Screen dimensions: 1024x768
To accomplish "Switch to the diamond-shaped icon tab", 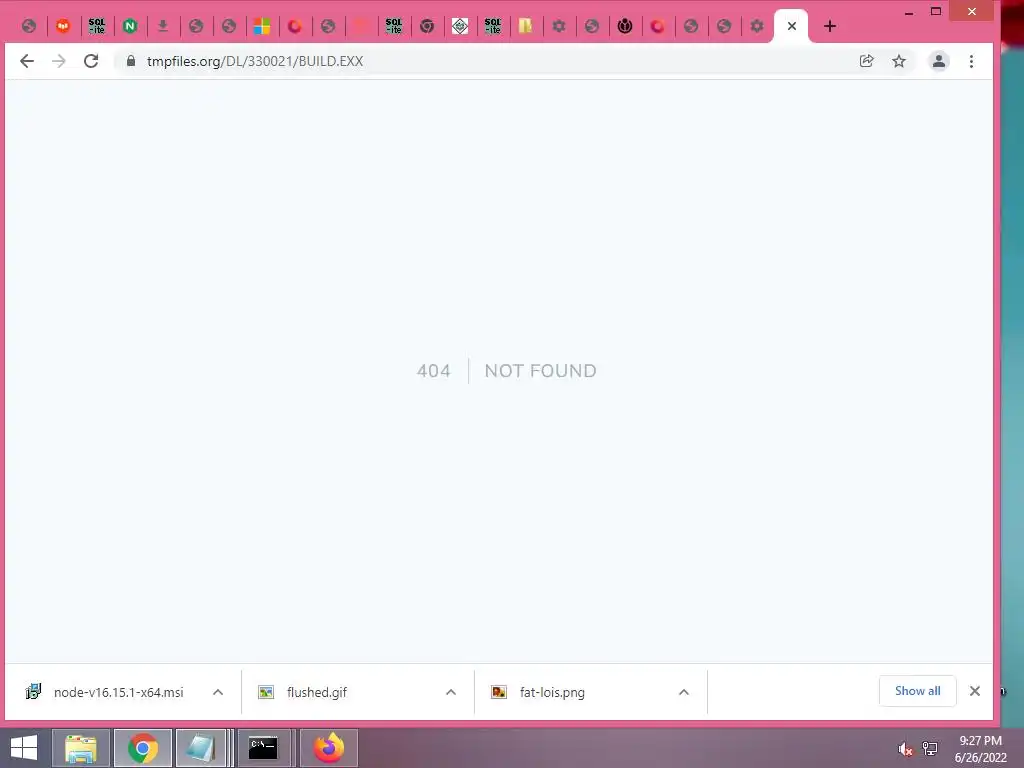I will pyautogui.click(x=460, y=26).
